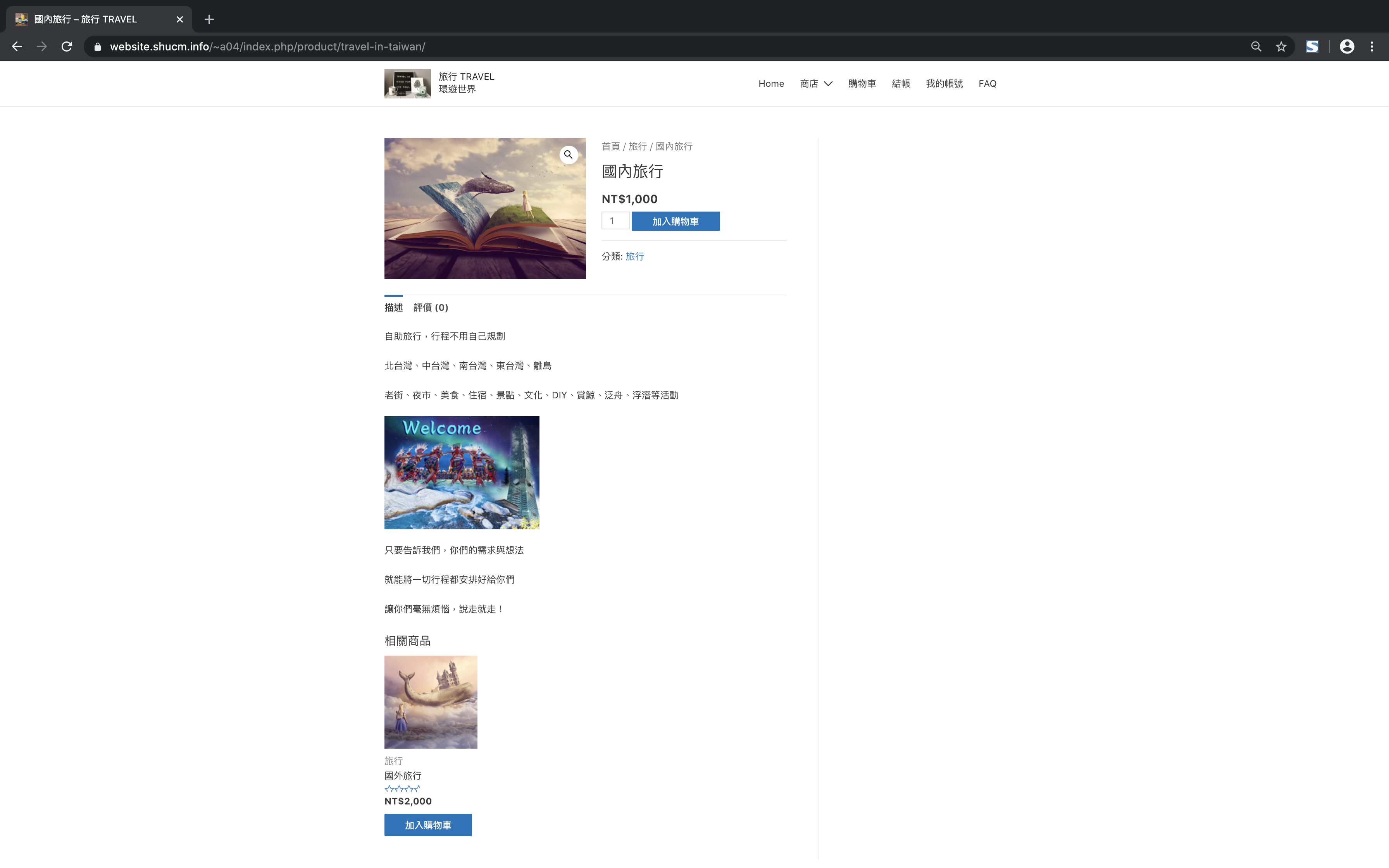Add 國內旅行 to cart with the blue button

(675, 222)
